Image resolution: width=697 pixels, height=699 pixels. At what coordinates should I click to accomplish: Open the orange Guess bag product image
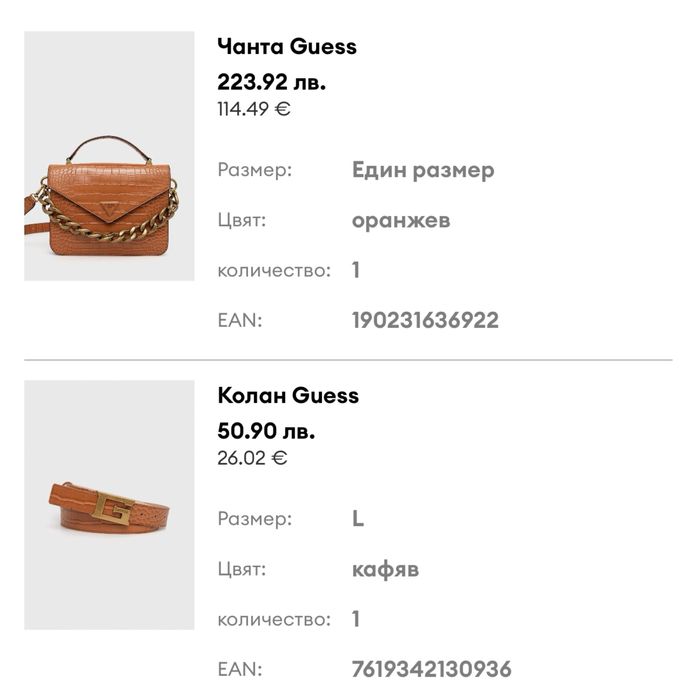[109, 156]
